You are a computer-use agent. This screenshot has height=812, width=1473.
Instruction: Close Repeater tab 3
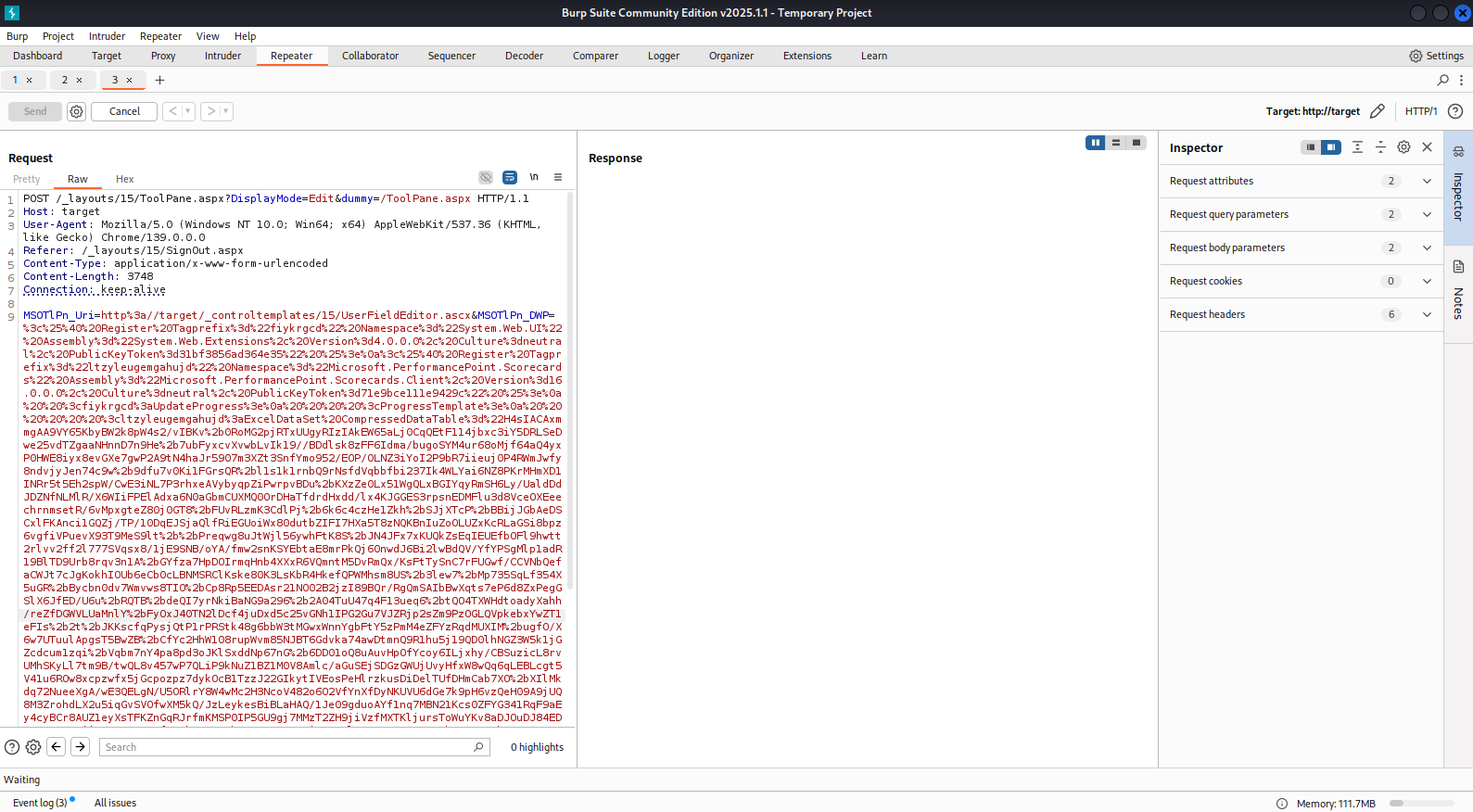[x=129, y=81]
